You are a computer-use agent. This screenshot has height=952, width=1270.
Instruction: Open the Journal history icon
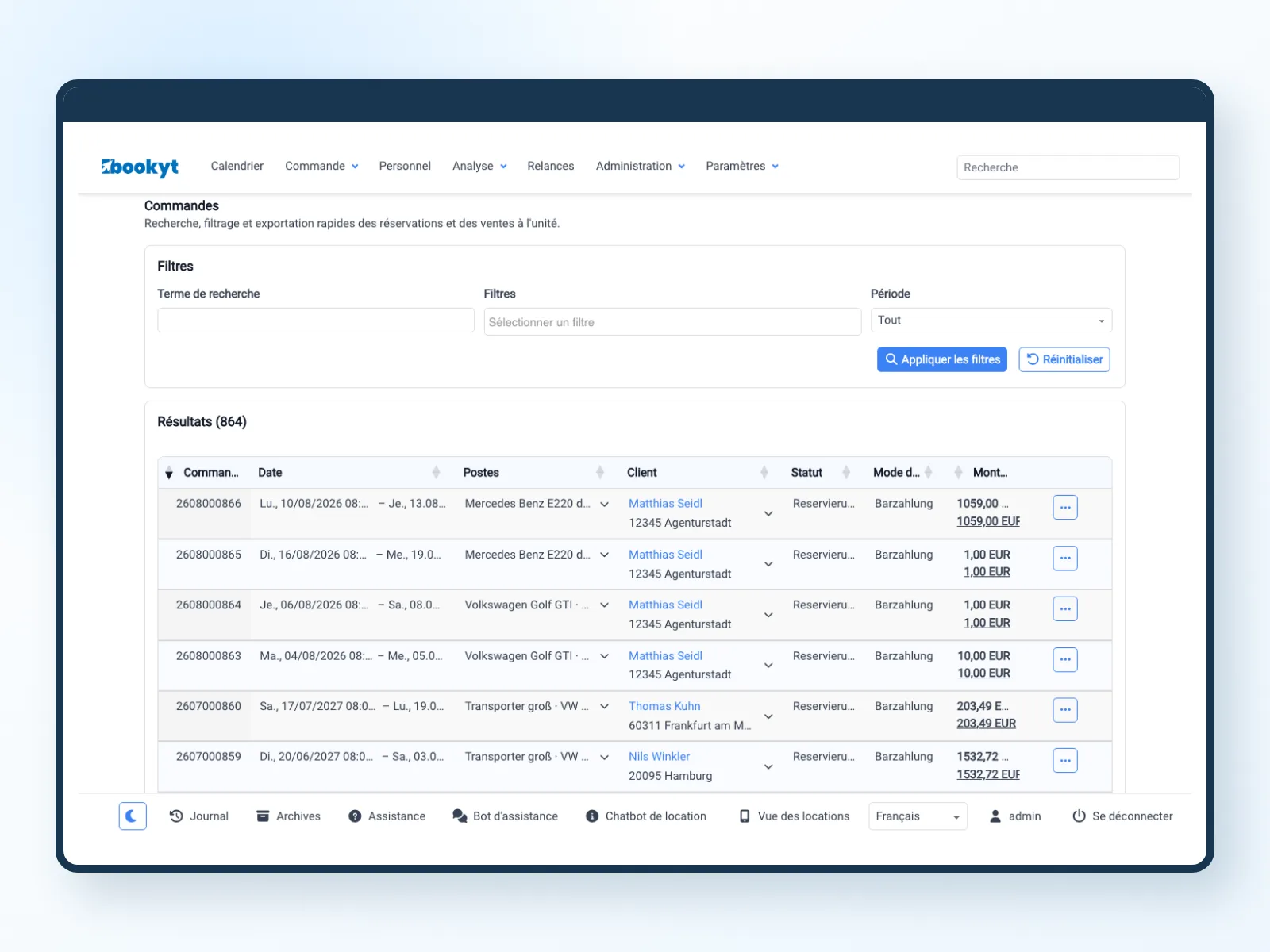pyautogui.click(x=176, y=816)
